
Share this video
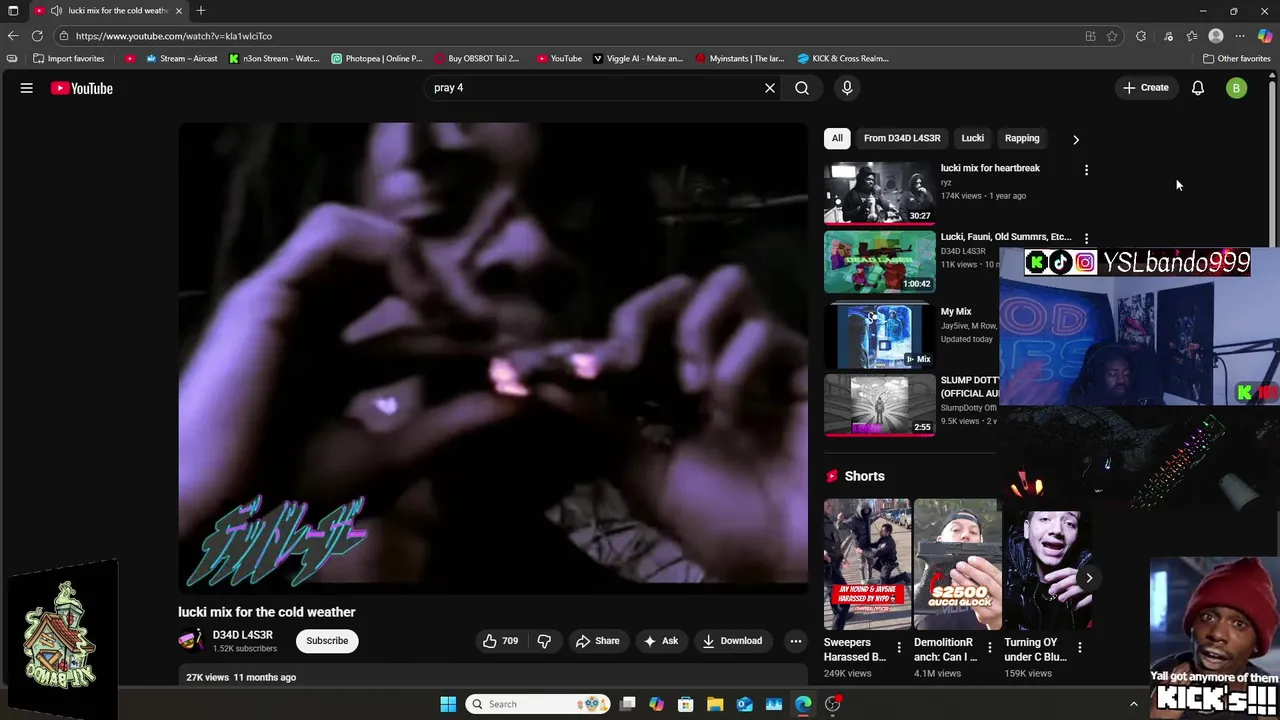597,641
